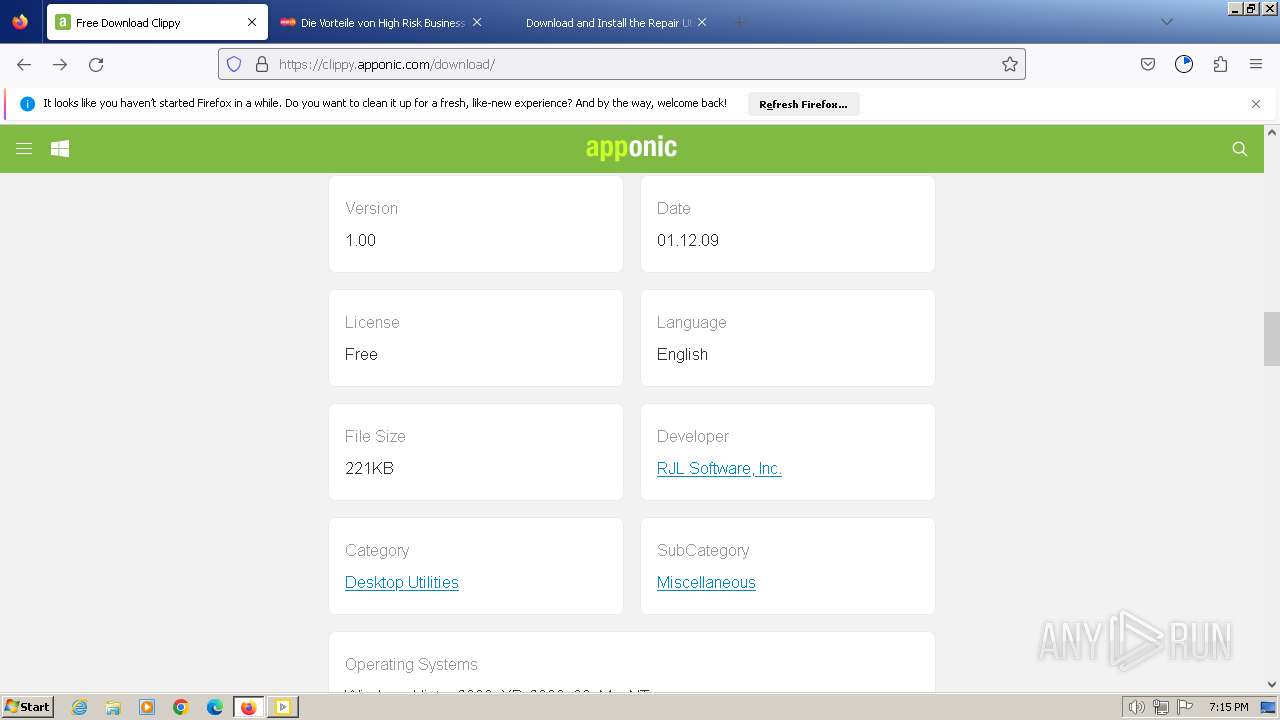Click the scrollbar down arrow

(x=1272, y=685)
